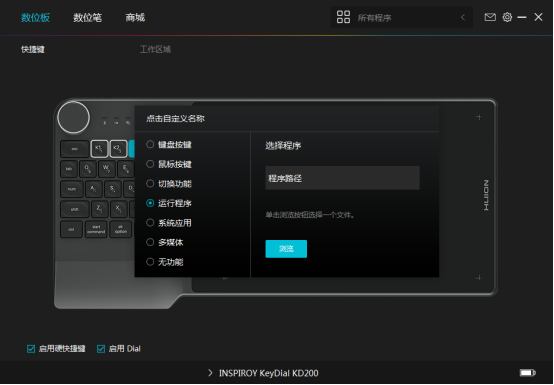Click the 浏览 browse button

(x=286, y=249)
